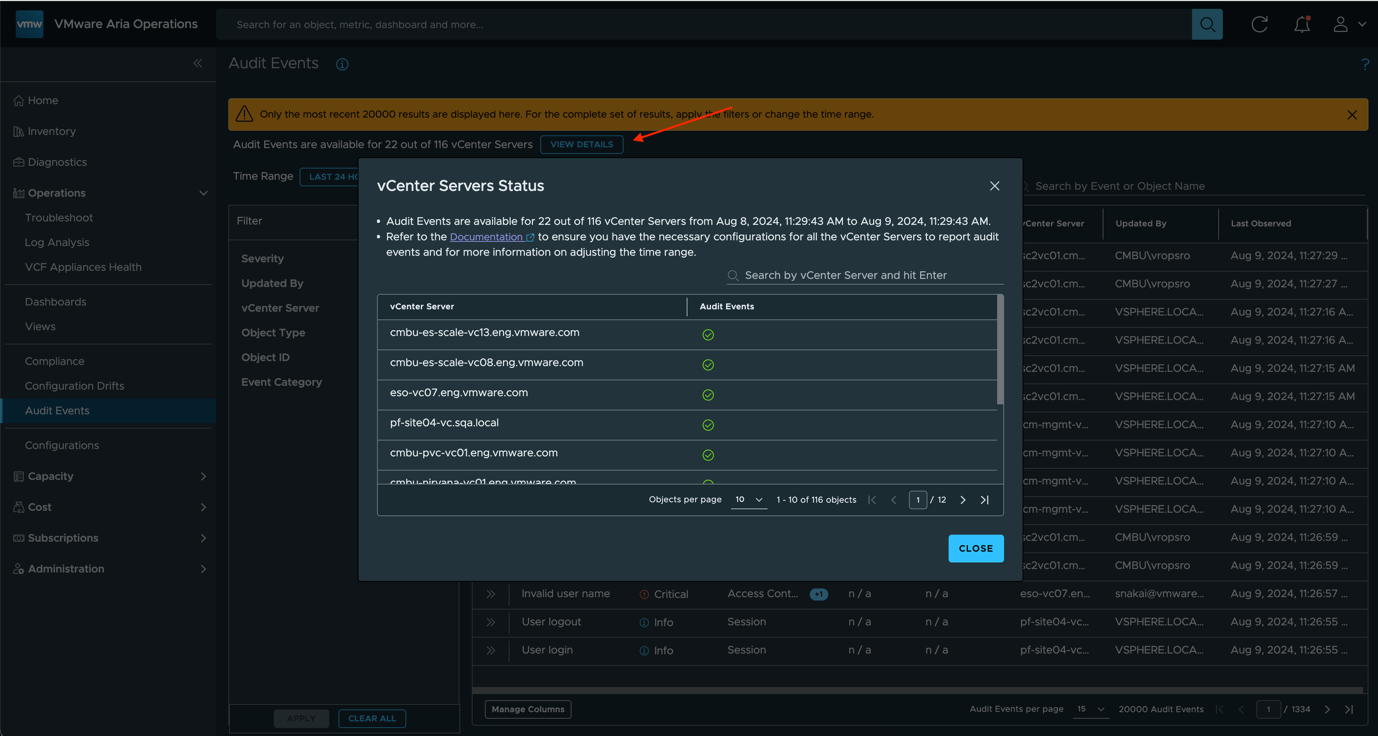Open Configuration Drifts in sidebar
This screenshot has height=736, width=1378.
coord(74,386)
